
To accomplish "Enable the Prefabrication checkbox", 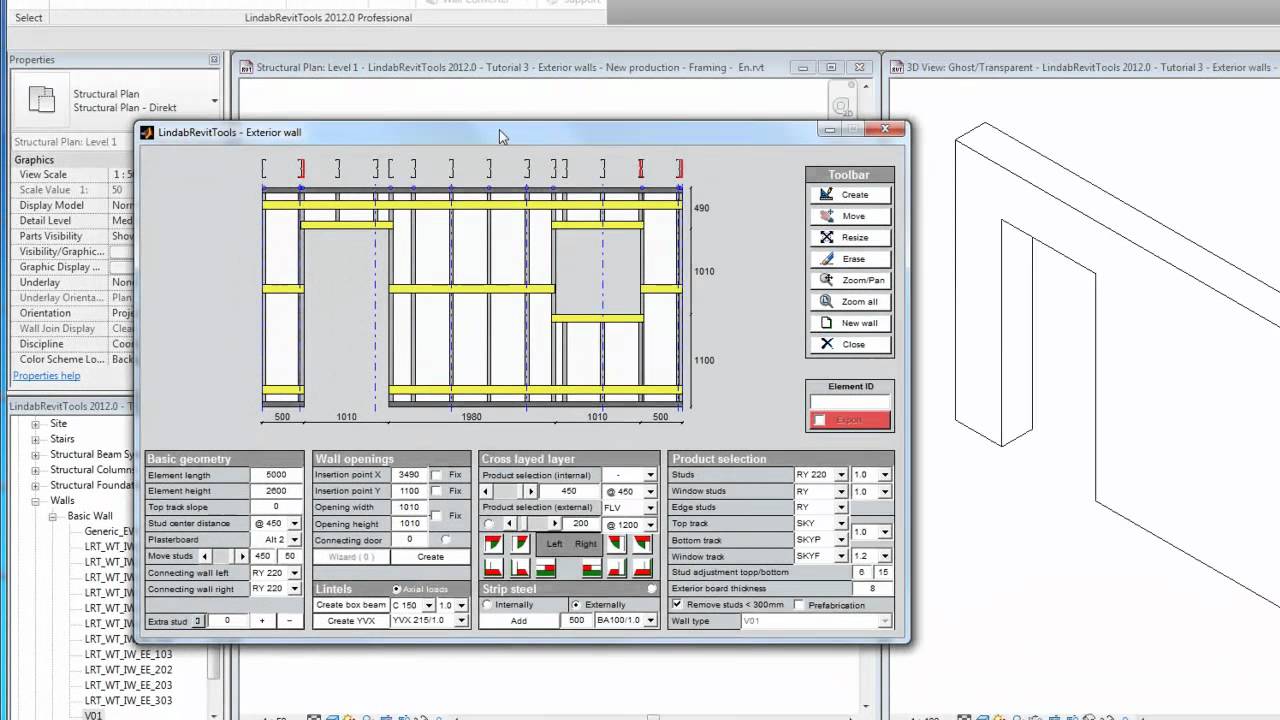I will tap(799, 605).
